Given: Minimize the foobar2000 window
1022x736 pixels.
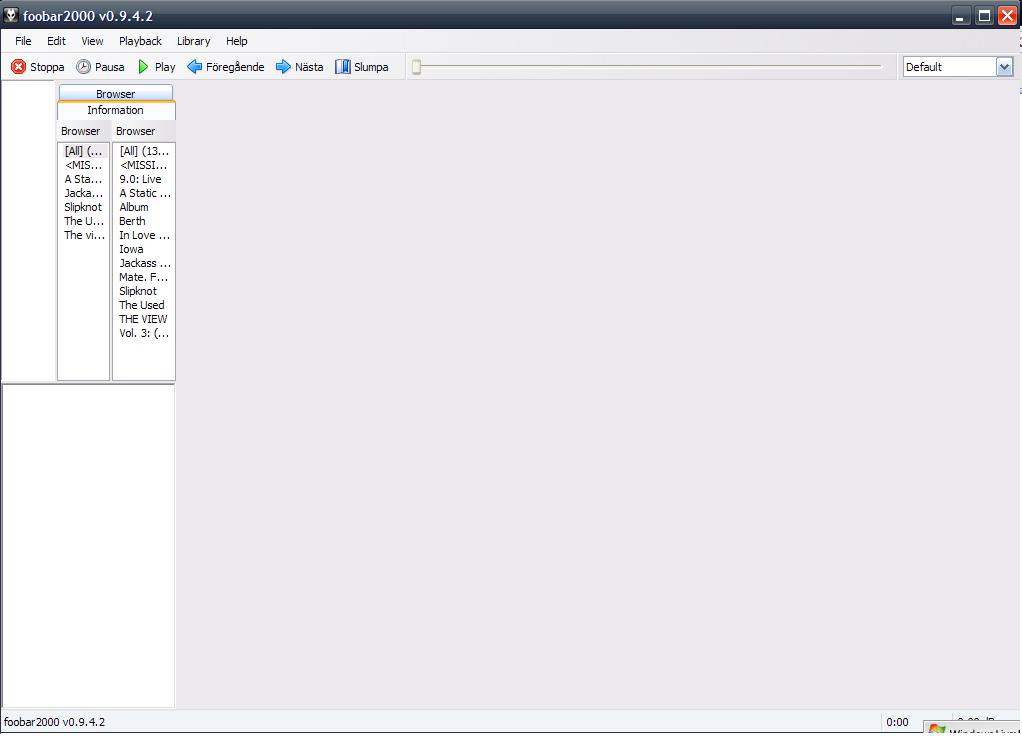Looking at the screenshot, I should click(959, 16).
